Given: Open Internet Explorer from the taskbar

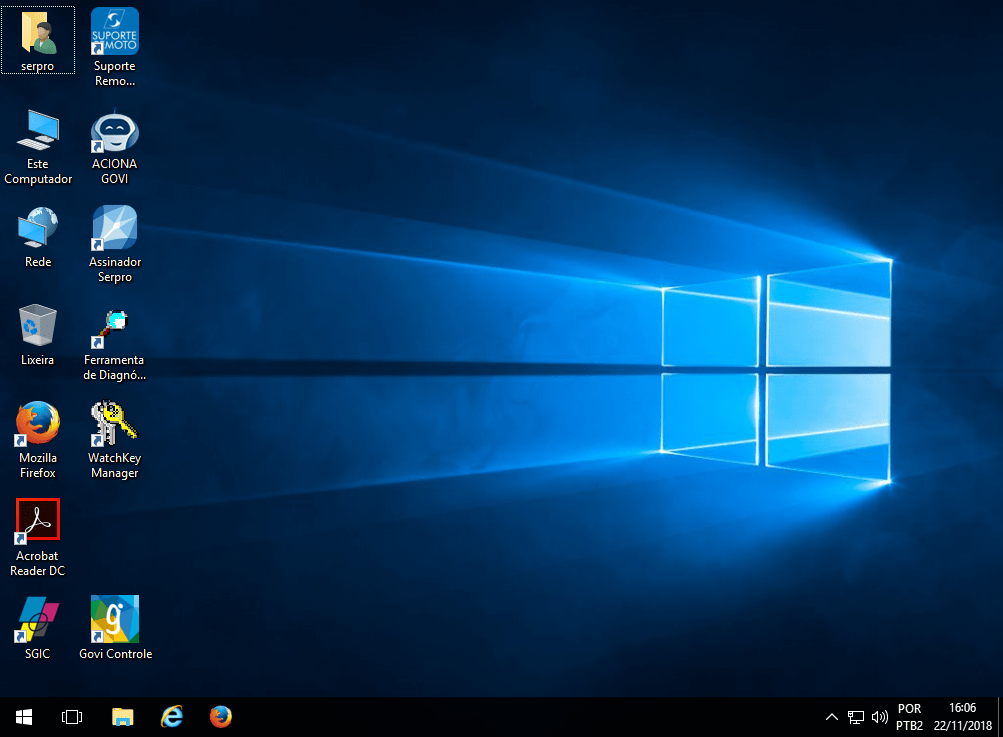Looking at the screenshot, I should click(x=172, y=717).
